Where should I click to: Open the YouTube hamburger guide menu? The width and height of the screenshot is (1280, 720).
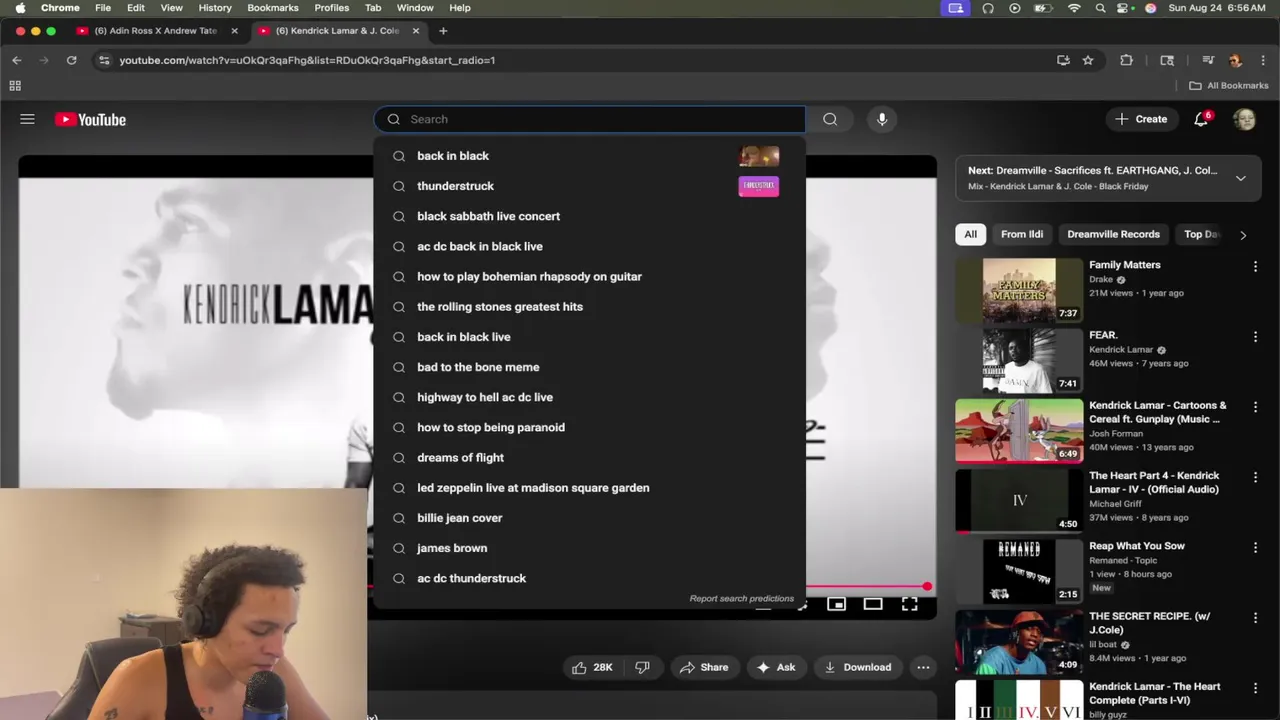coord(27,119)
